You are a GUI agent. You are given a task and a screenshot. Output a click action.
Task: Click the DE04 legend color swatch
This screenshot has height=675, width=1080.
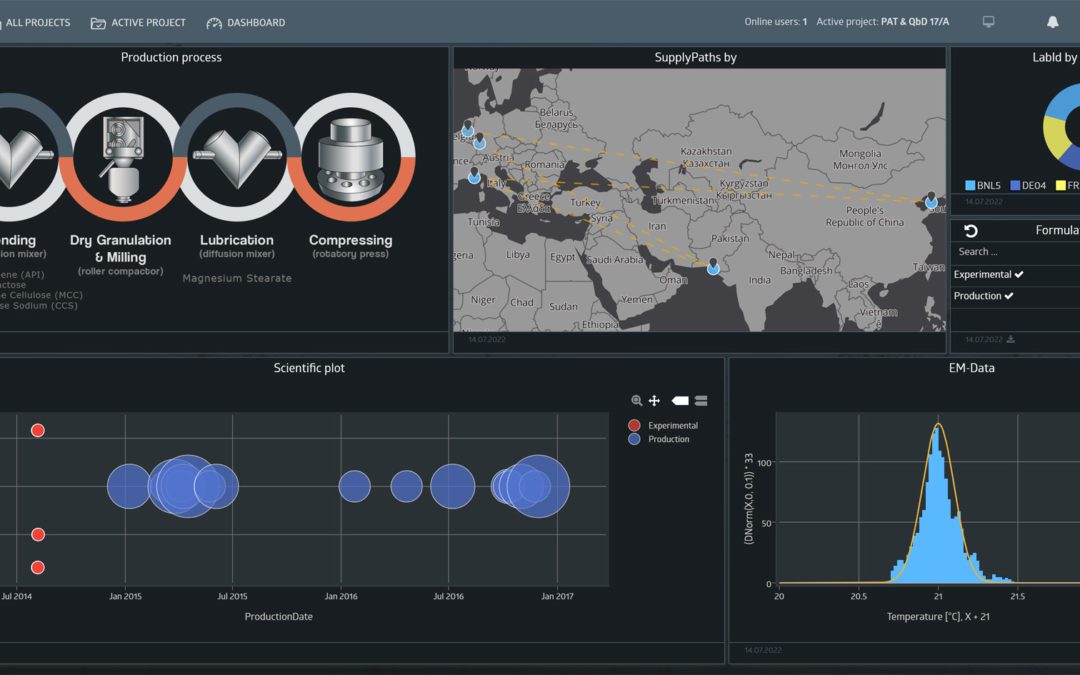click(x=1015, y=185)
